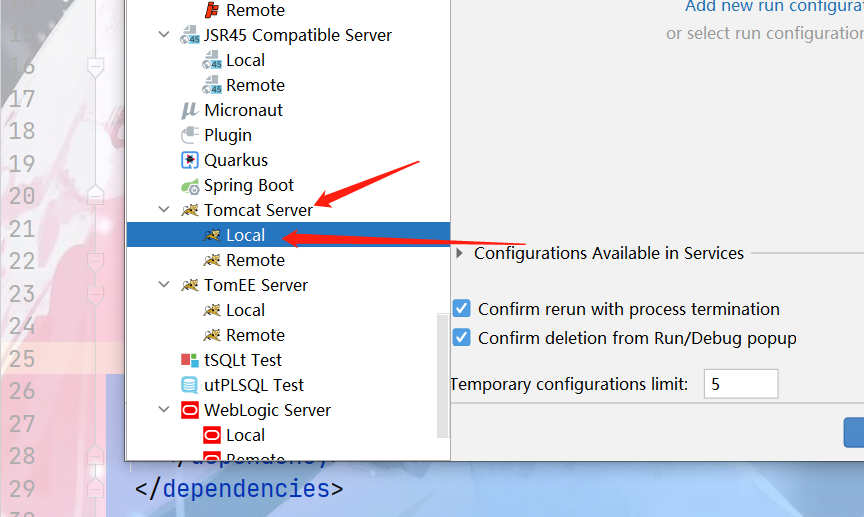Click the Tomcat Remote cat icon
Screen dimensions: 864x517
tap(212, 260)
